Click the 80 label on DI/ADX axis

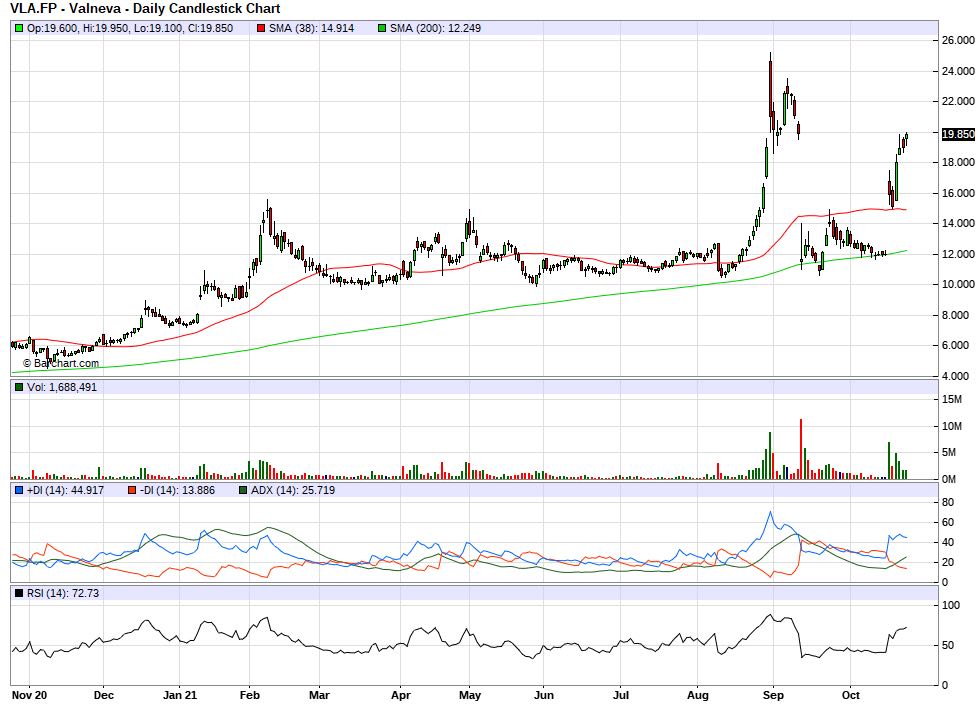(x=948, y=502)
